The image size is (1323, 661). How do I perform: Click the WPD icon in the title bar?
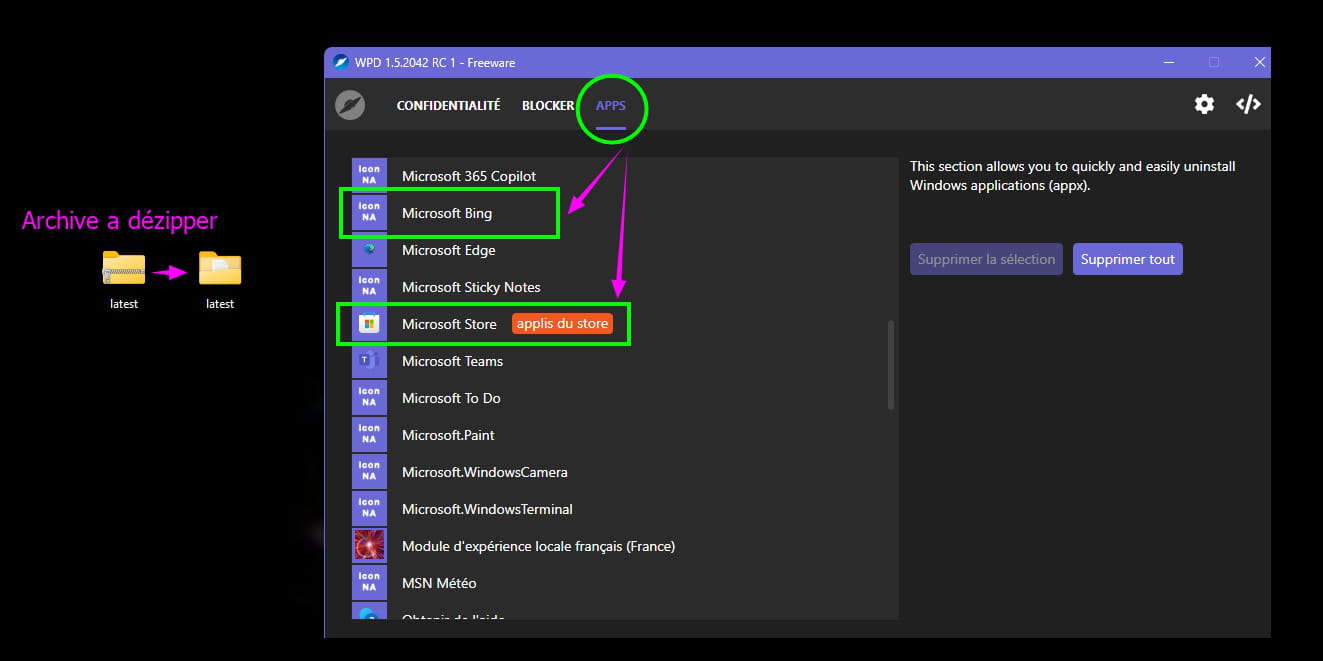coord(340,62)
